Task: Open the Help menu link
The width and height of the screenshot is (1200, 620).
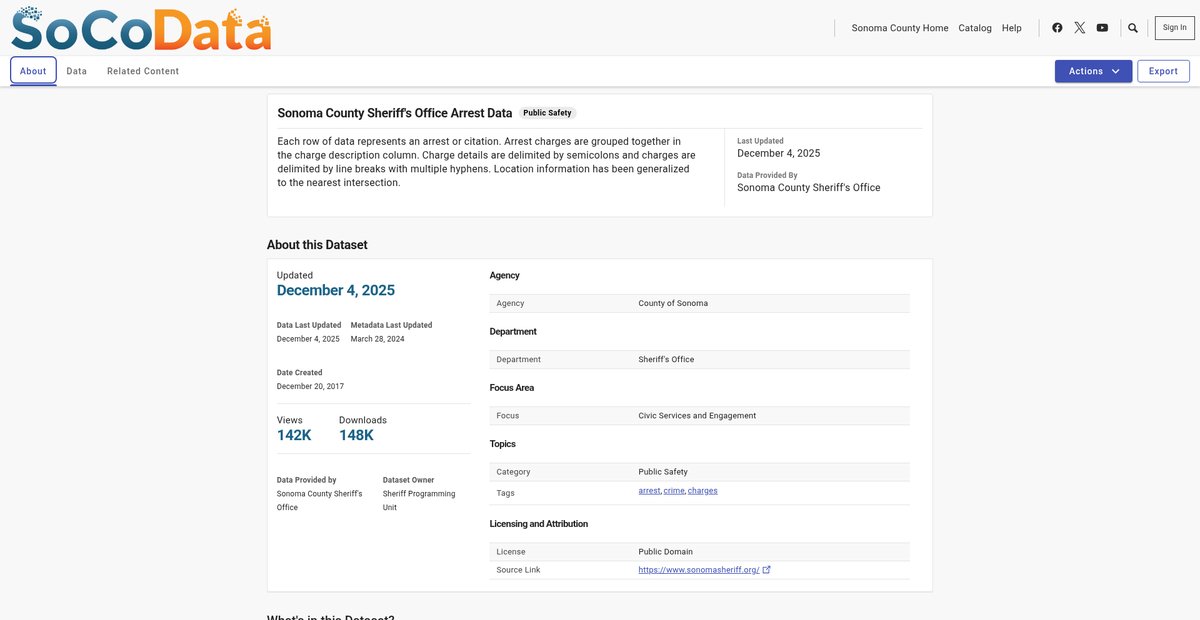Action: pos(1012,28)
